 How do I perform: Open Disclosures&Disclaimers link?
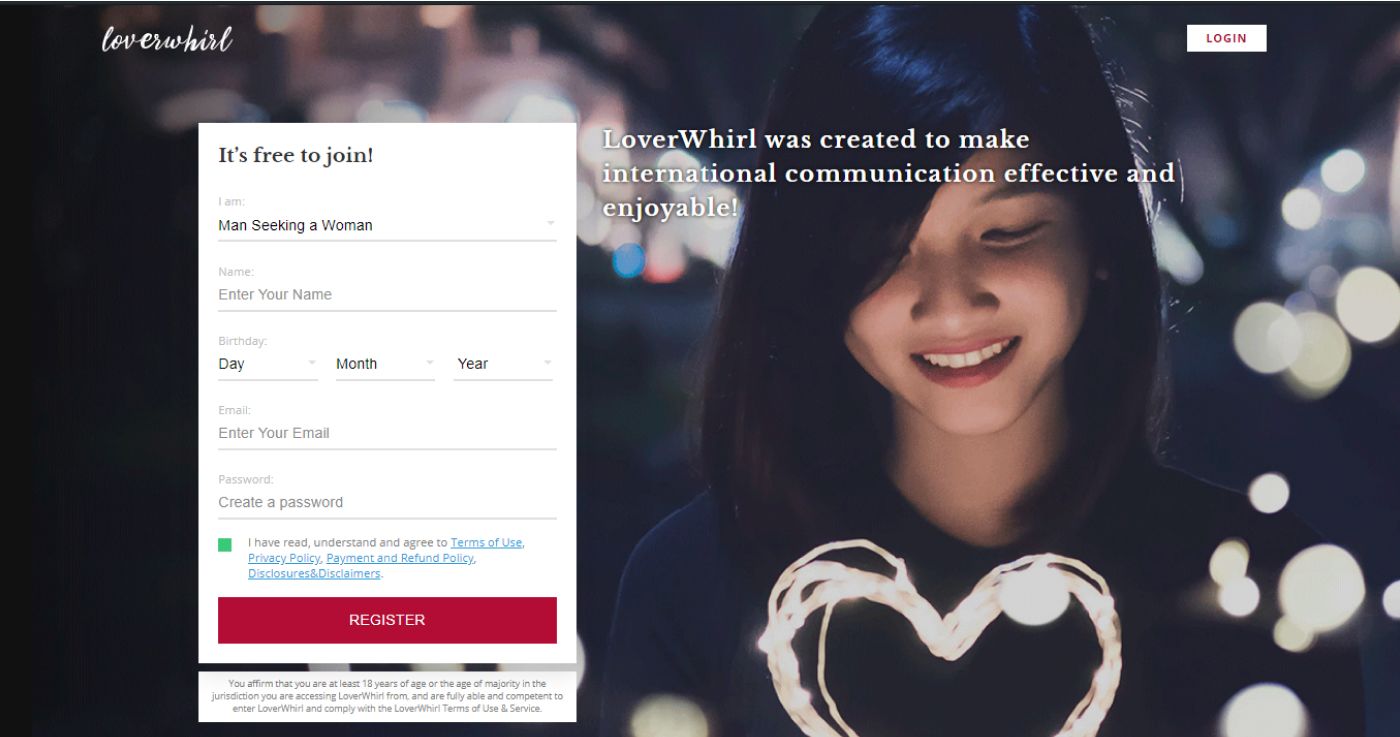click(x=314, y=574)
